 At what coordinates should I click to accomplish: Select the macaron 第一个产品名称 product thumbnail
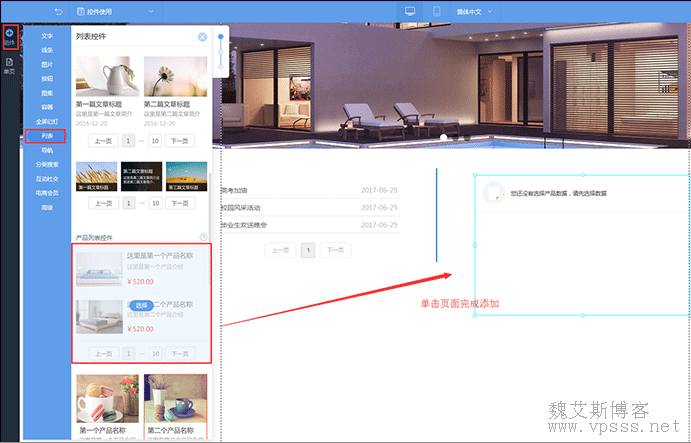coord(107,398)
